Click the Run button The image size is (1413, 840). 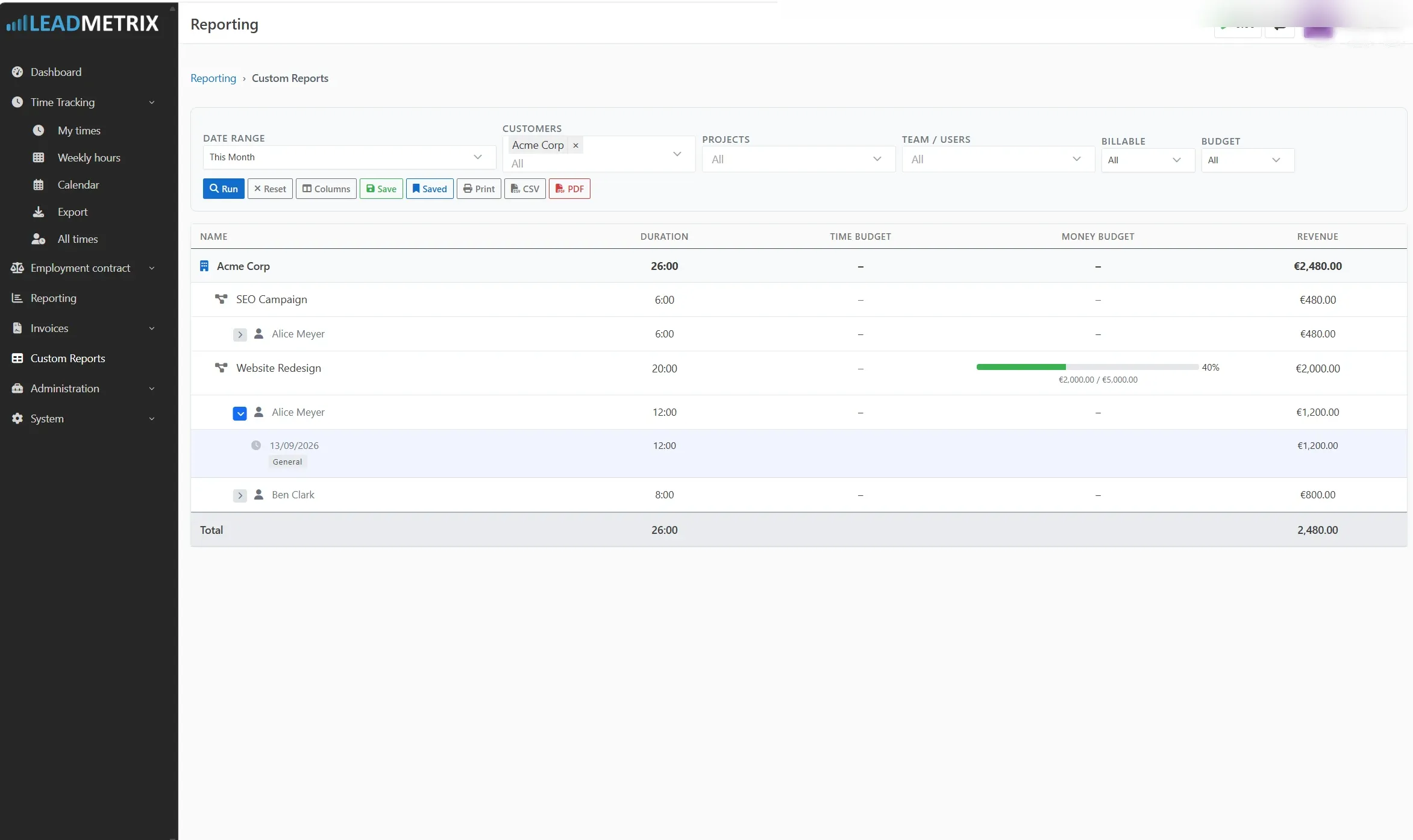pyautogui.click(x=224, y=189)
